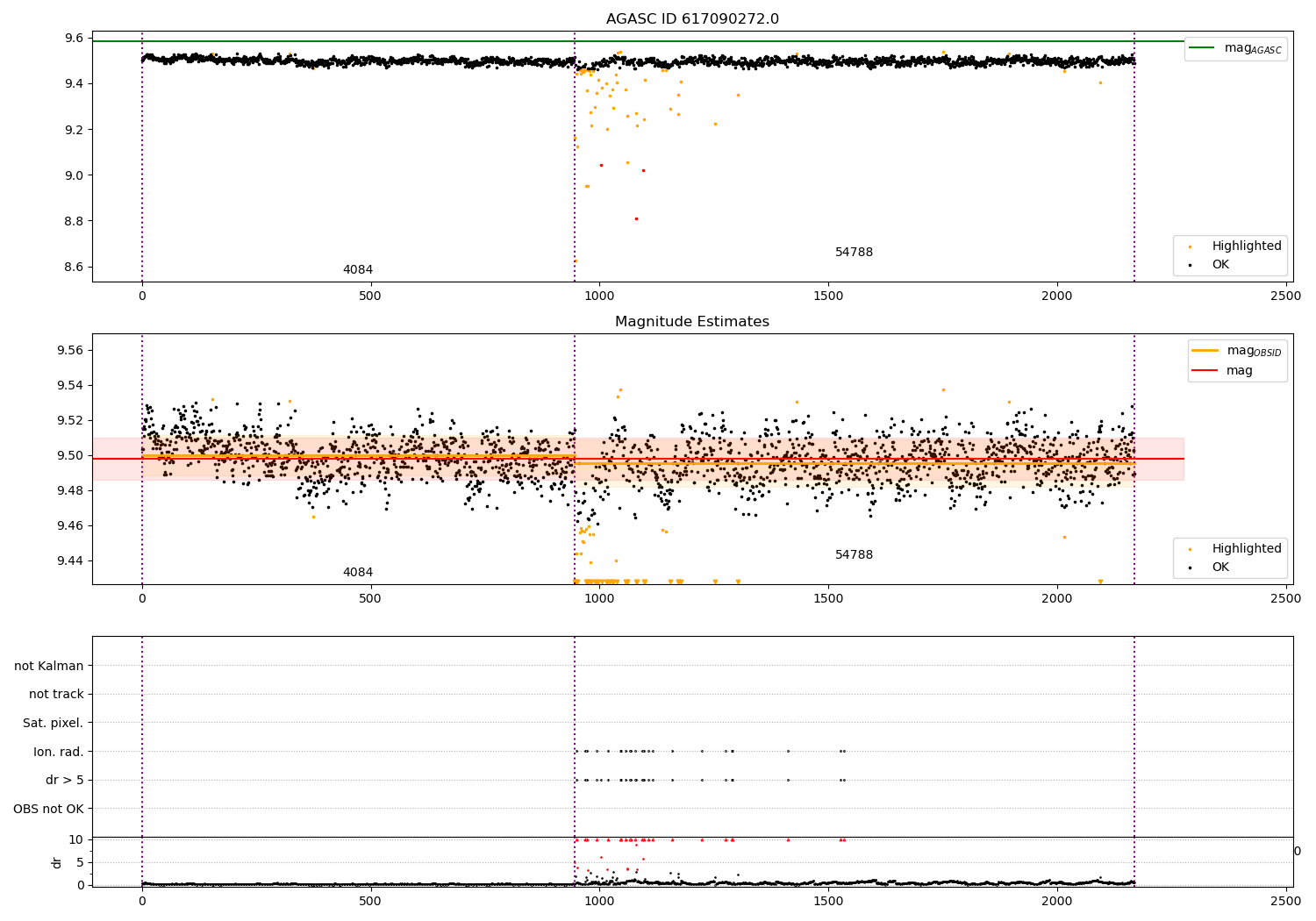Click the 9.52 y-axis tick label
1316x921 pixels.
coord(69,420)
